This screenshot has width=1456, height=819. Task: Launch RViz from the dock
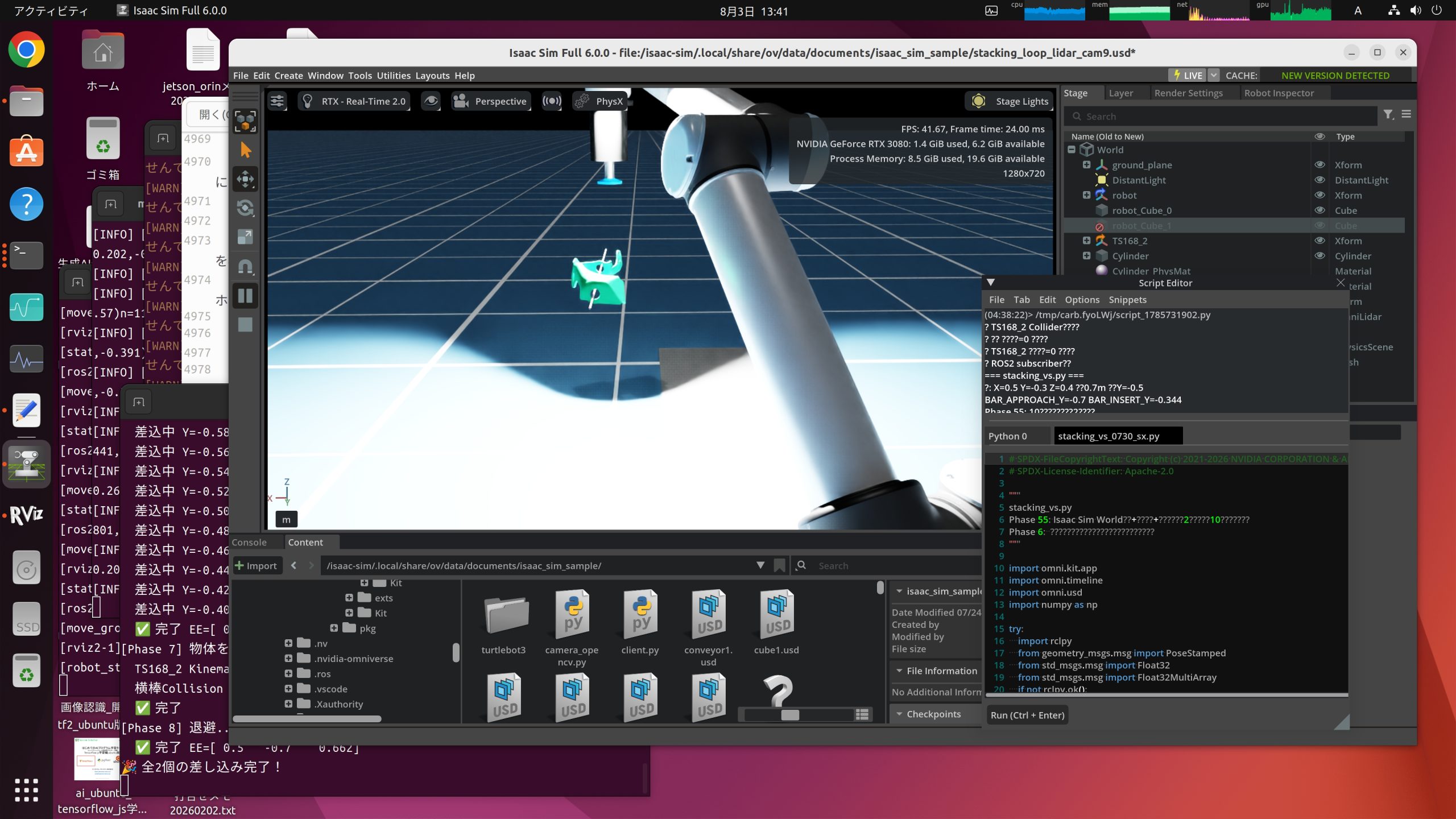[x=26, y=515]
